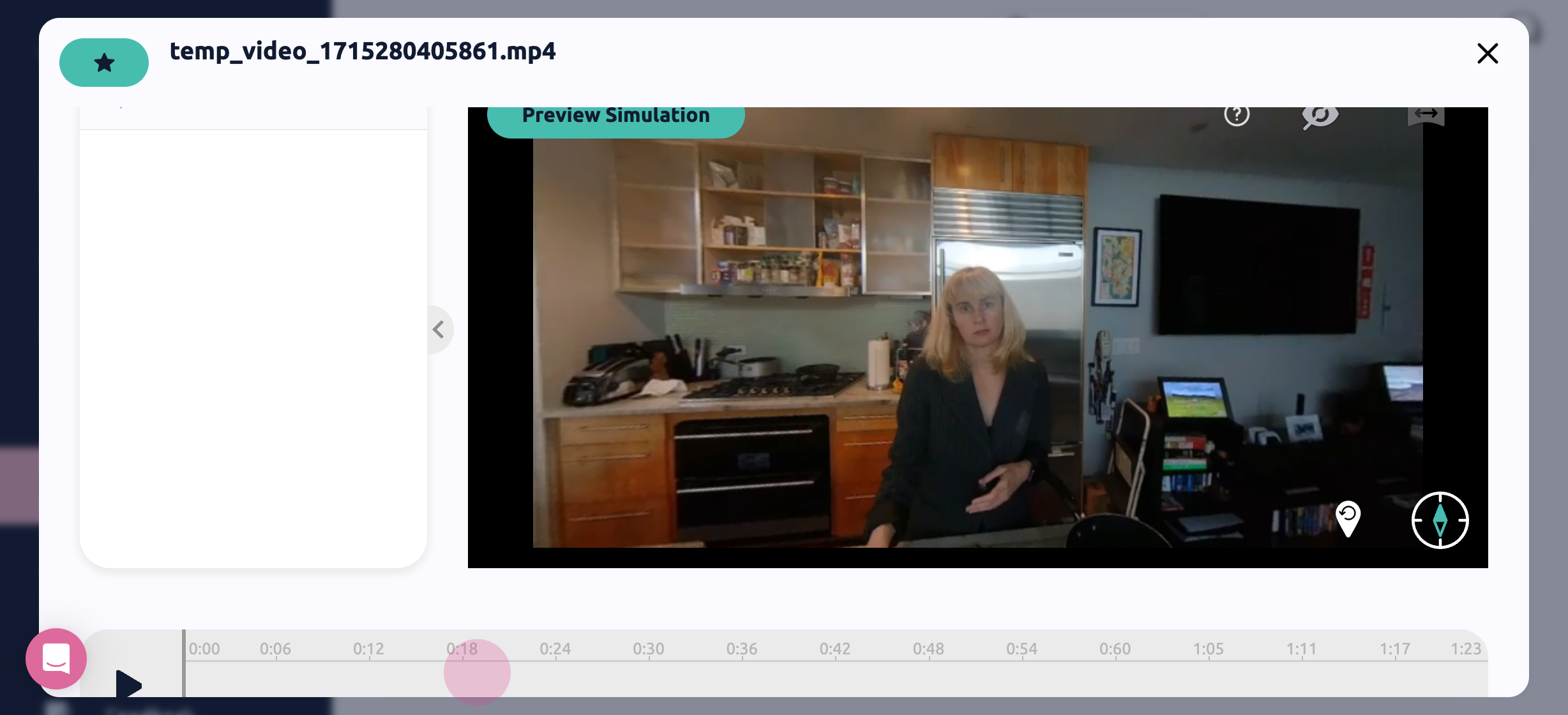Seek to the 1:23 end mark
The height and width of the screenshot is (715, 1568).
1466,651
